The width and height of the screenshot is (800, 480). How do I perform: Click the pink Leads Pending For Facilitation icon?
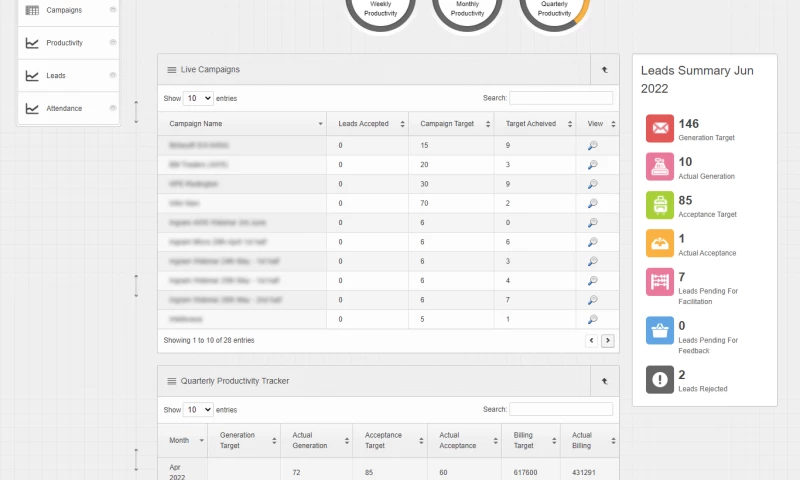pyautogui.click(x=660, y=282)
